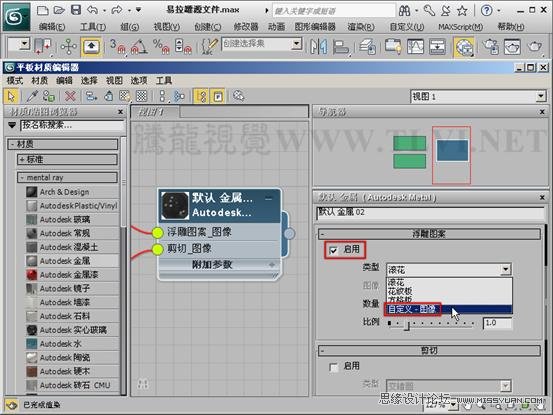The width and height of the screenshot is (553, 415).
Task: Click the binoculars search icon
Action: 405,11
